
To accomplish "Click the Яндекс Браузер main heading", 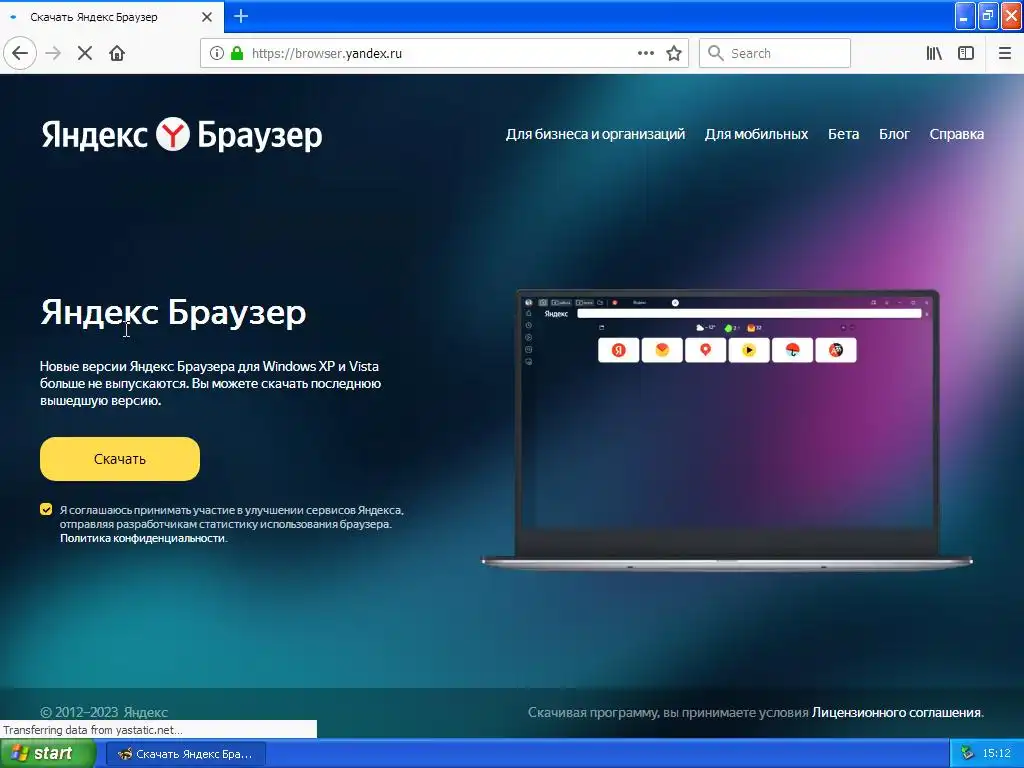I will [173, 312].
